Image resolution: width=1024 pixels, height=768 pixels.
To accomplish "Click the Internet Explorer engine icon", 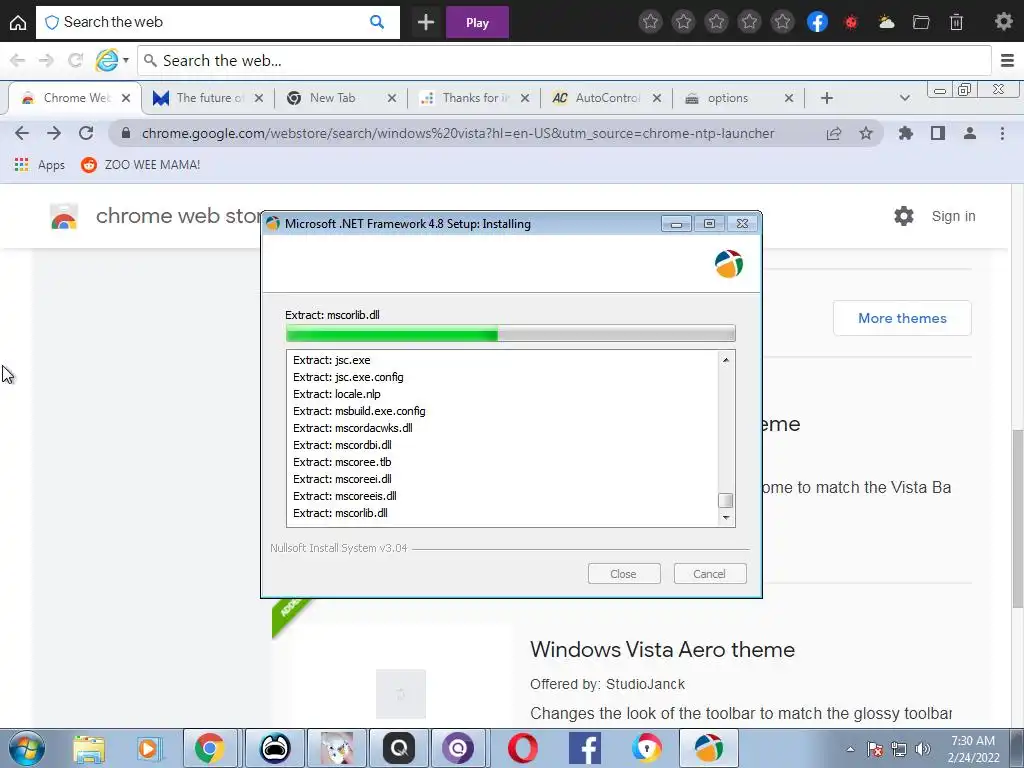I will click(x=107, y=61).
